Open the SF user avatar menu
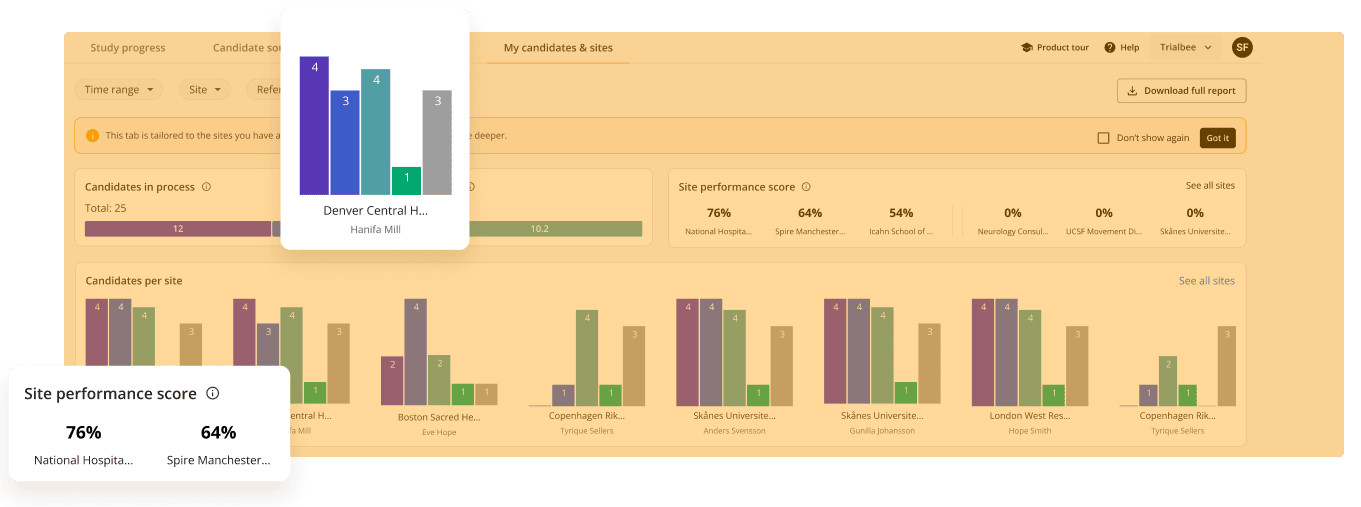 click(1242, 47)
